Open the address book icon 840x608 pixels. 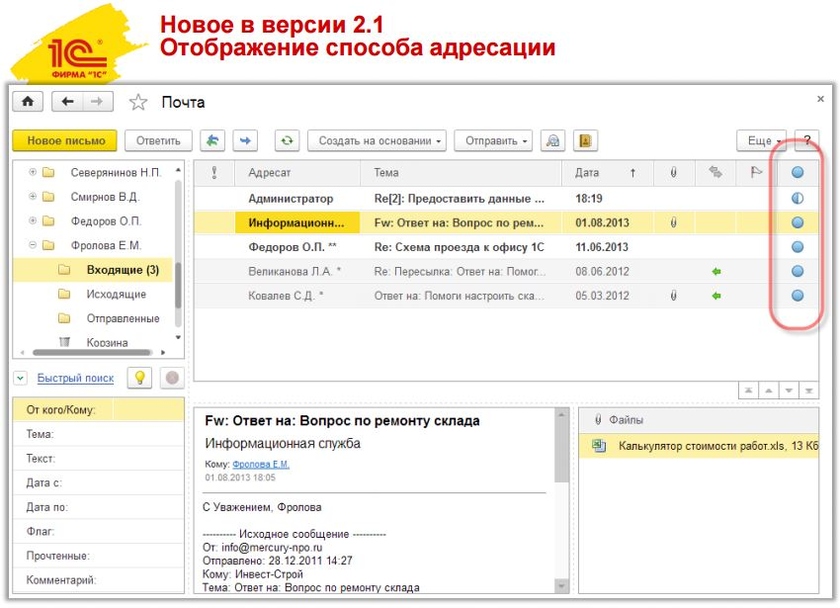pos(586,141)
